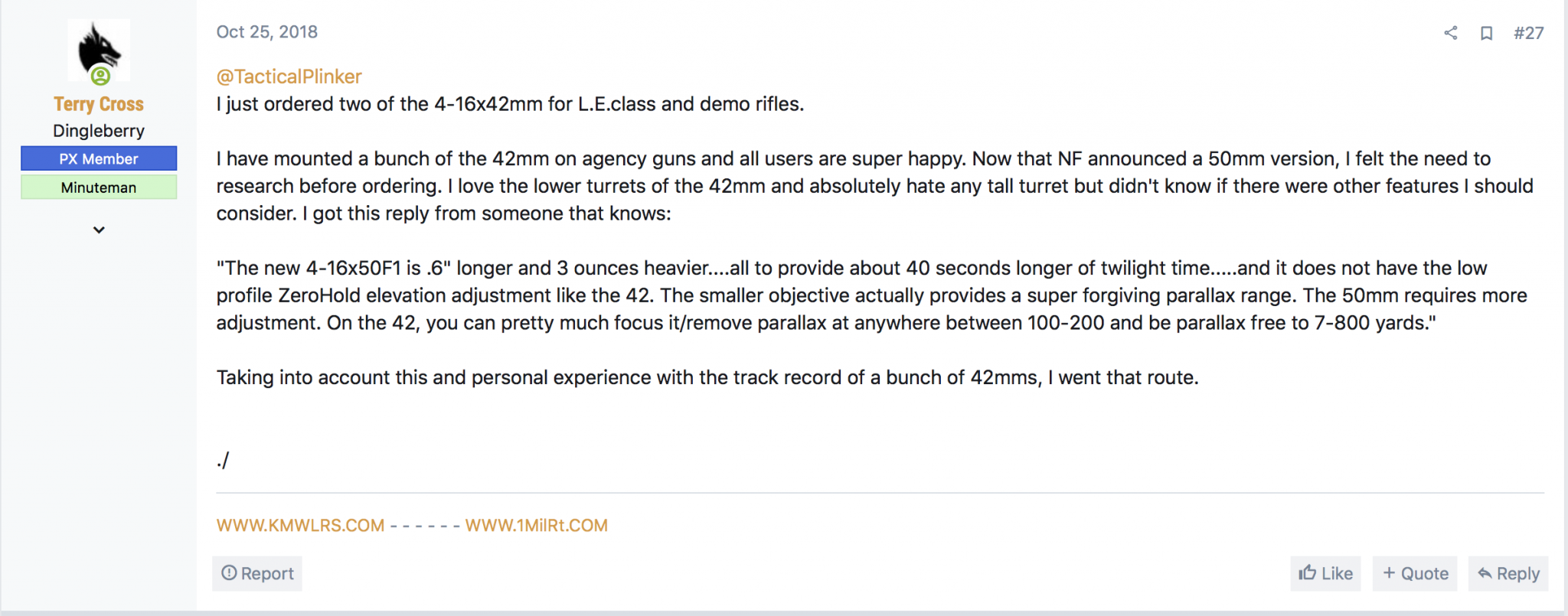The height and width of the screenshot is (616, 1568).
Task: Reply to this post
Action: 1508,573
